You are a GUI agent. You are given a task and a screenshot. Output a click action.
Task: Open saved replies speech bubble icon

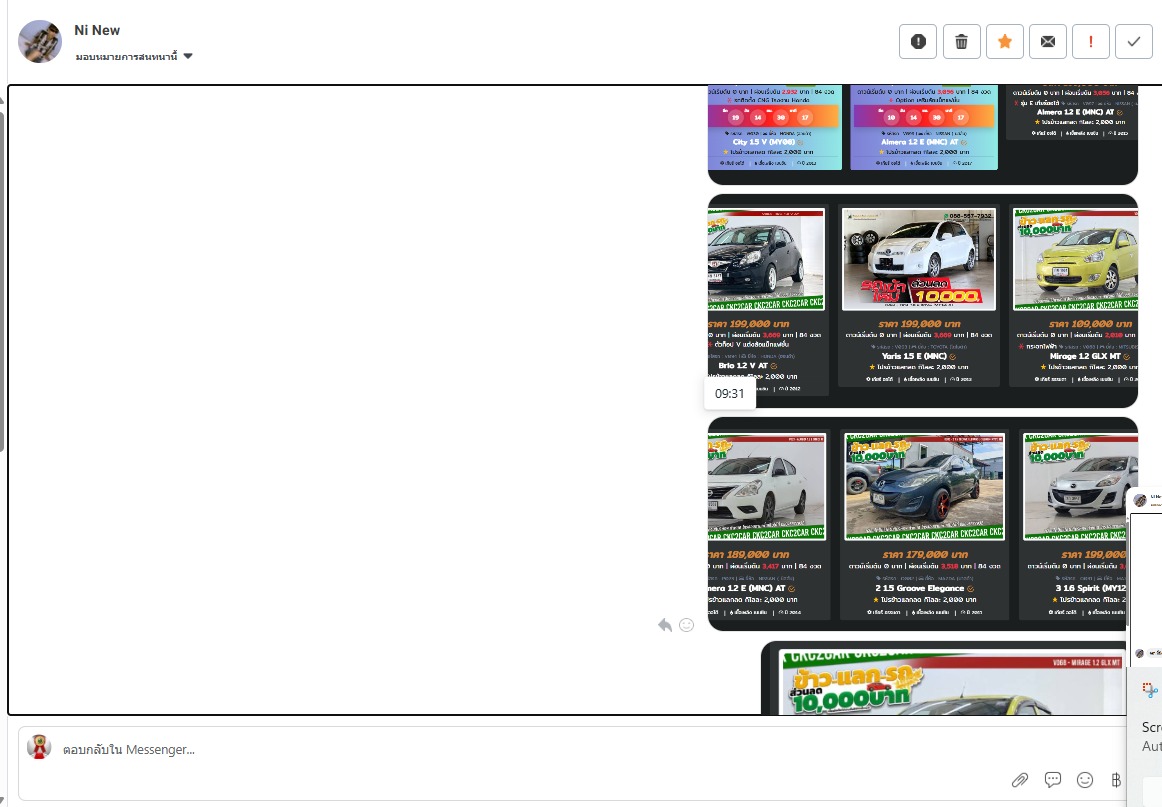[x=1052, y=780]
